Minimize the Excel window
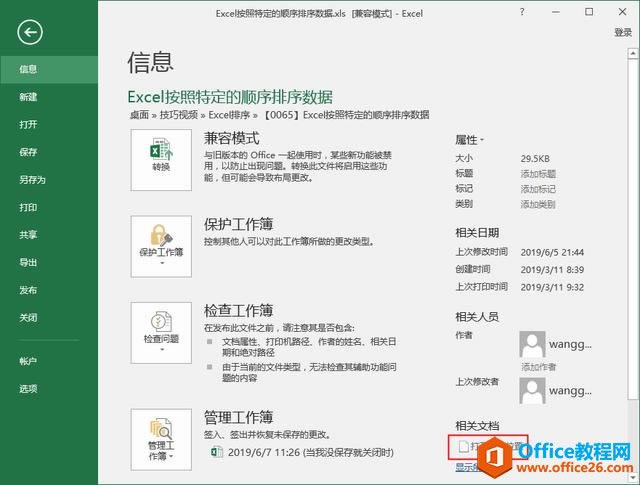 [556, 12]
